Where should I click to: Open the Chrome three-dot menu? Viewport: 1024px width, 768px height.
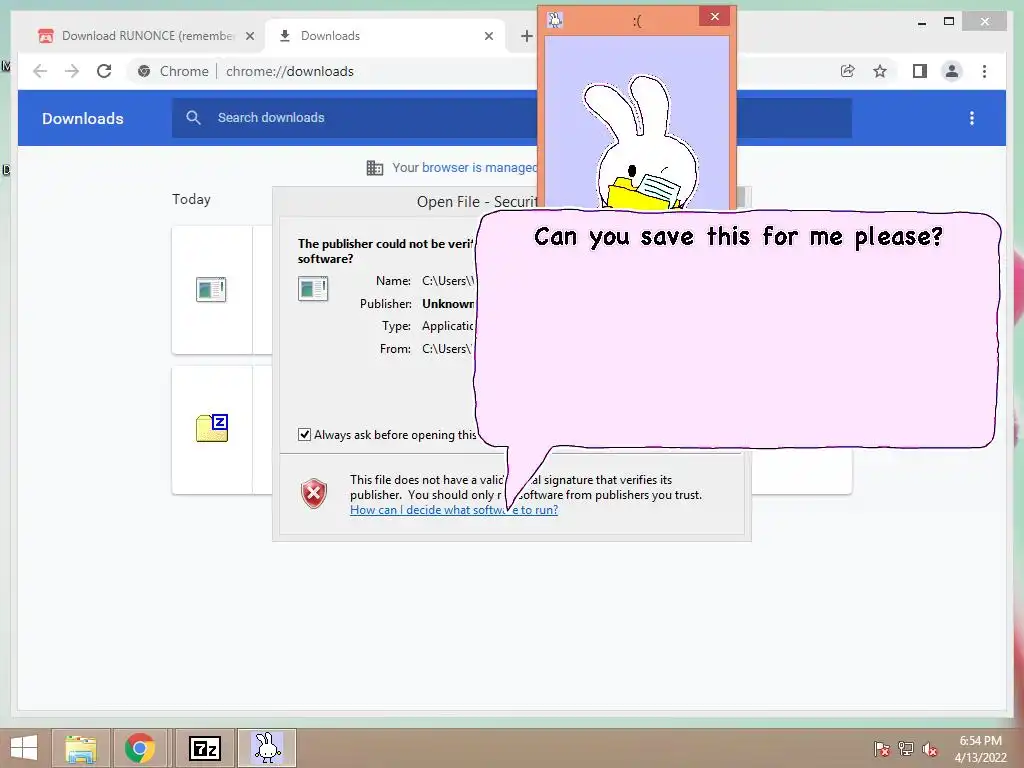984,71
